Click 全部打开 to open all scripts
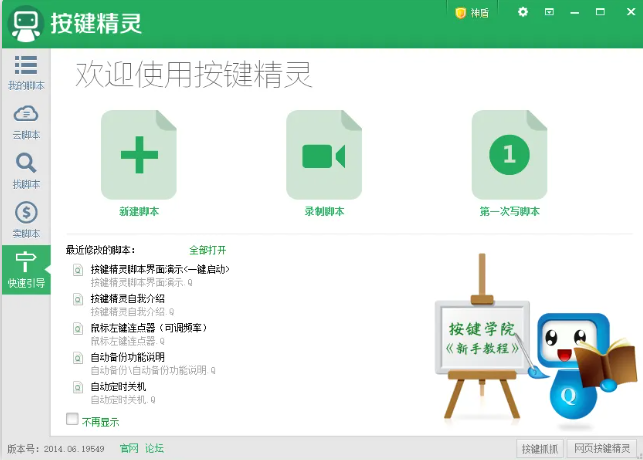Viewport: 643px width, 460px height. [x=207, y=250]
